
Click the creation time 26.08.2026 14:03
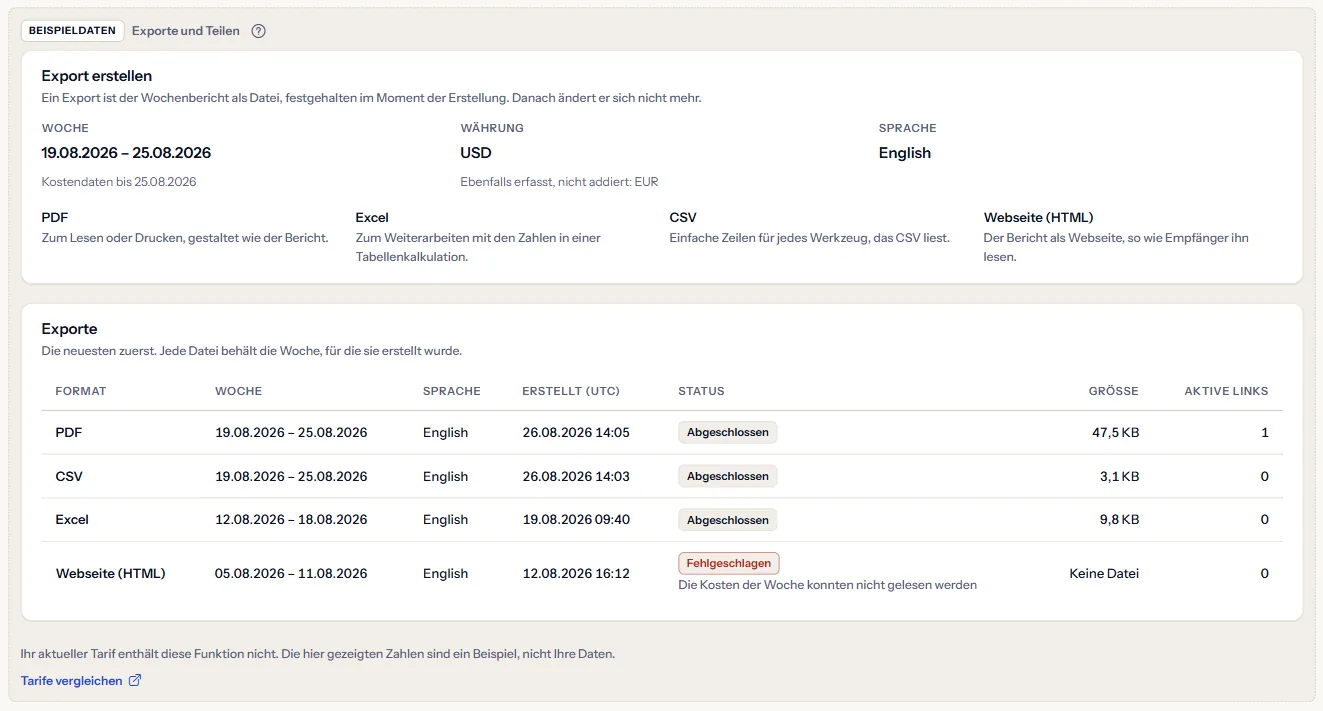576,476
